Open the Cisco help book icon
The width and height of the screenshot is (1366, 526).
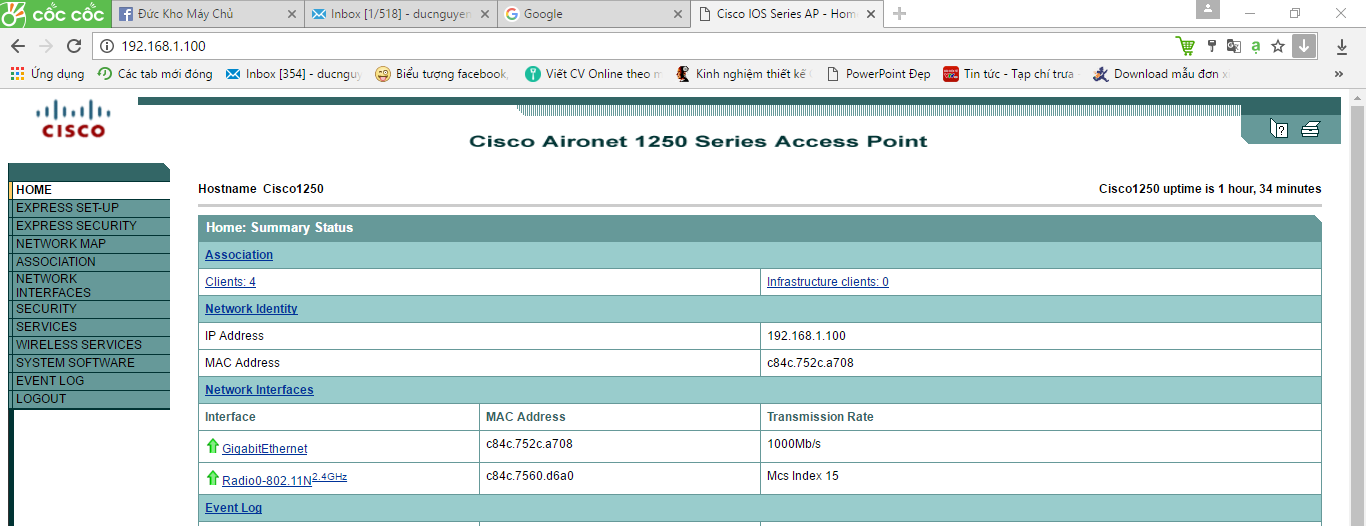click(x=1278, y=128)
